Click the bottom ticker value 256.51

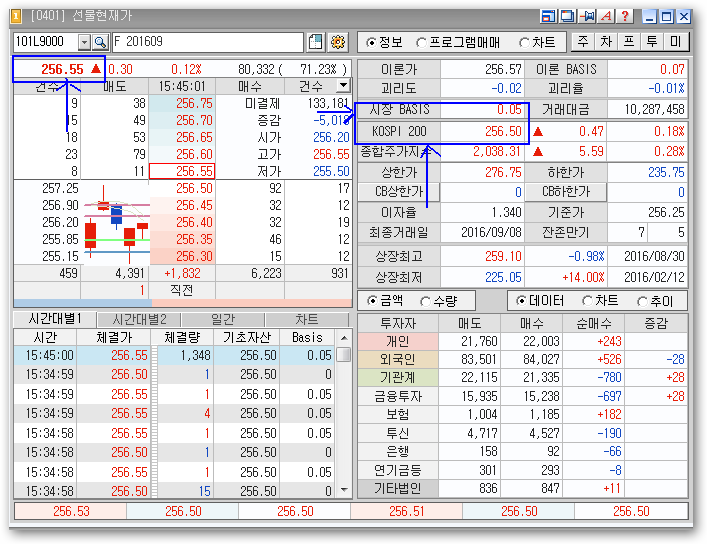(x=406, y=511)
